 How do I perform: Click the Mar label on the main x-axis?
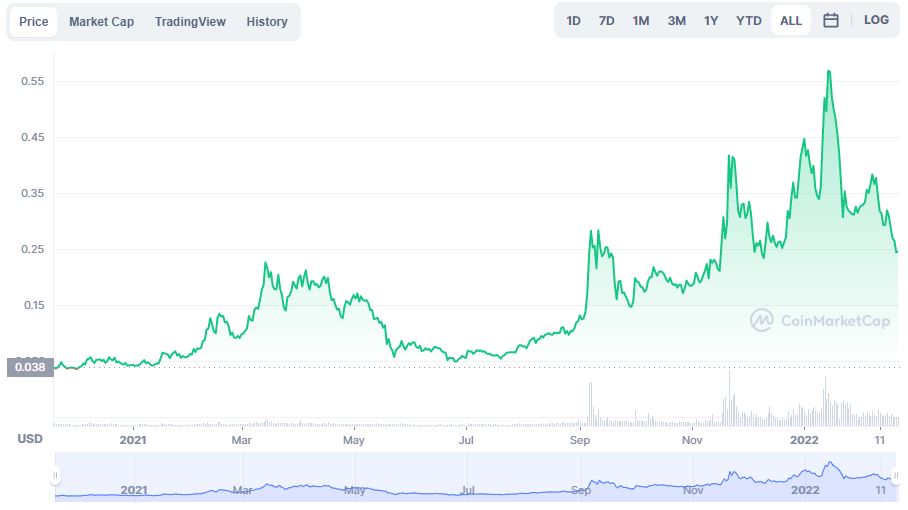click(241, 440)
